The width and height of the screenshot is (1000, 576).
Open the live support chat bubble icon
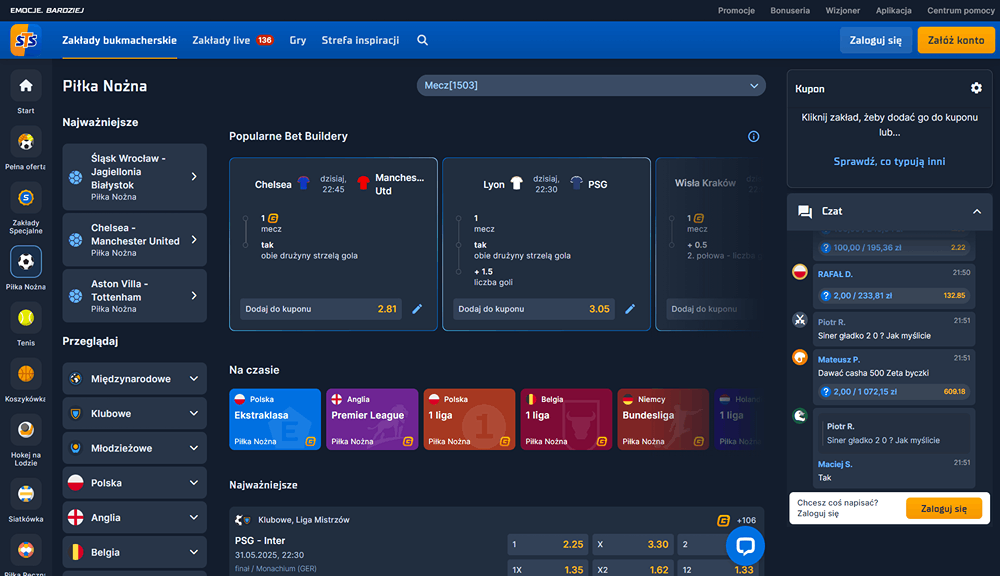[745, 546]
